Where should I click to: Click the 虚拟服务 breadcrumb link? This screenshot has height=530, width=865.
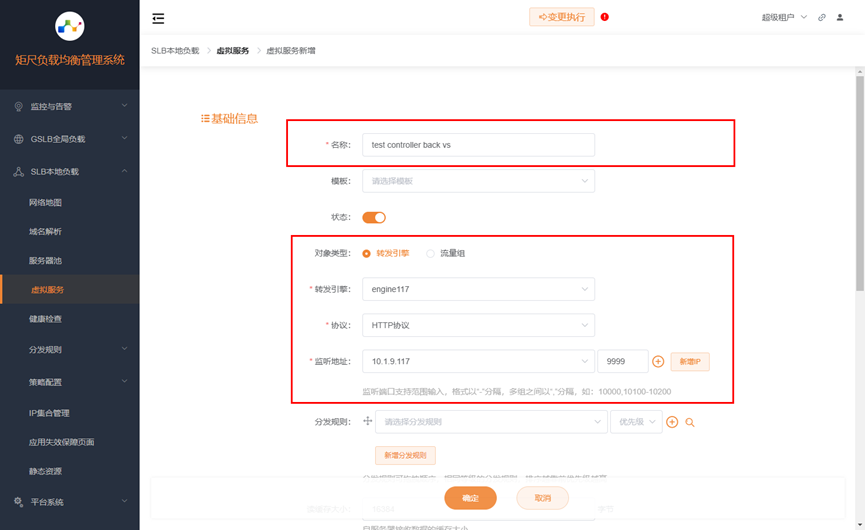pos(232,51)
